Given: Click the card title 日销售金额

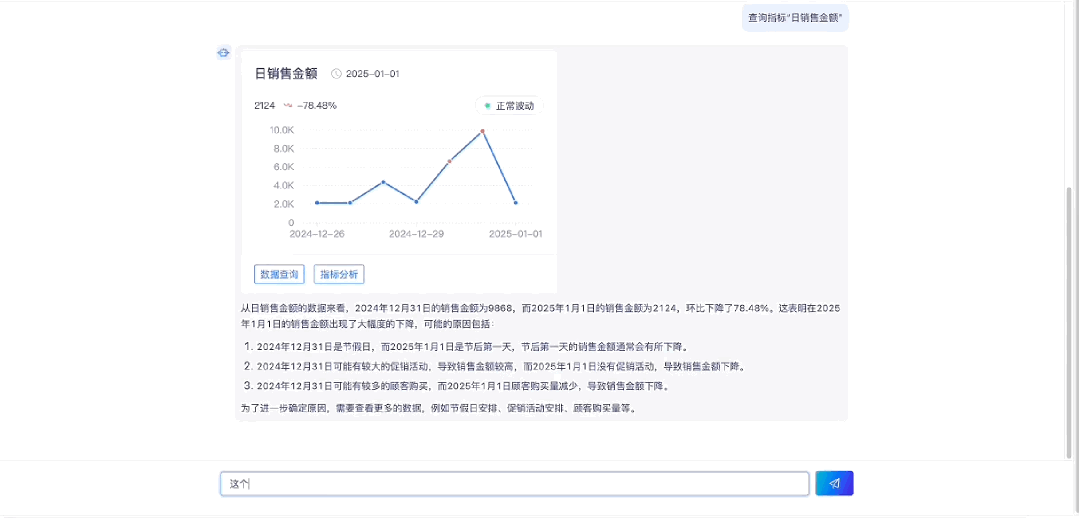Looking at the screenshot, I should 286,74.
